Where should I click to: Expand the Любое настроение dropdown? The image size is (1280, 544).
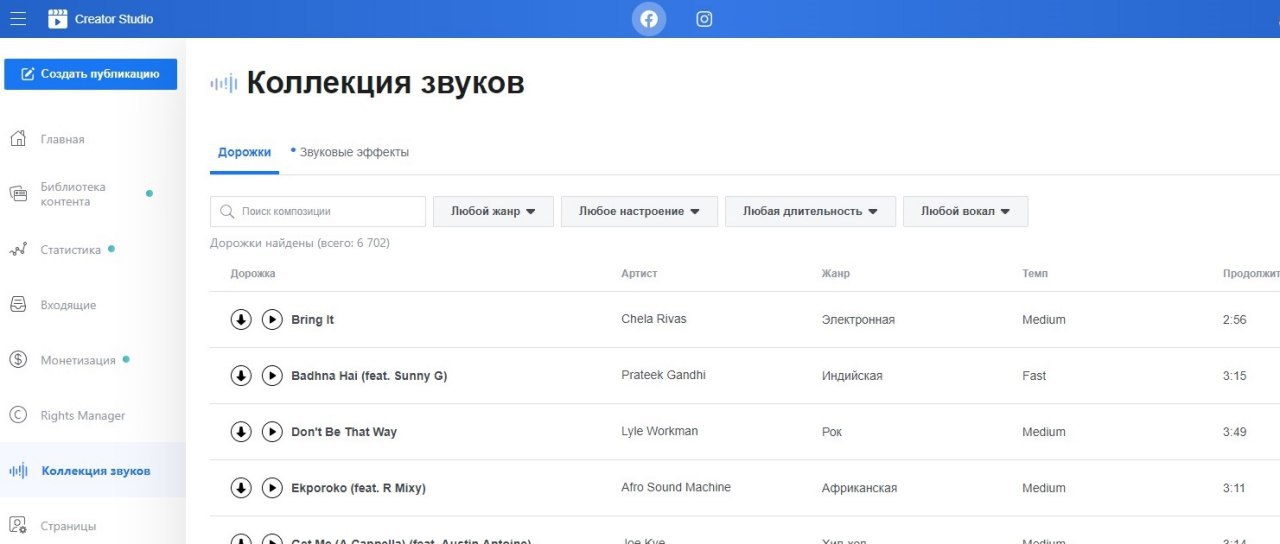click(639, 212)
